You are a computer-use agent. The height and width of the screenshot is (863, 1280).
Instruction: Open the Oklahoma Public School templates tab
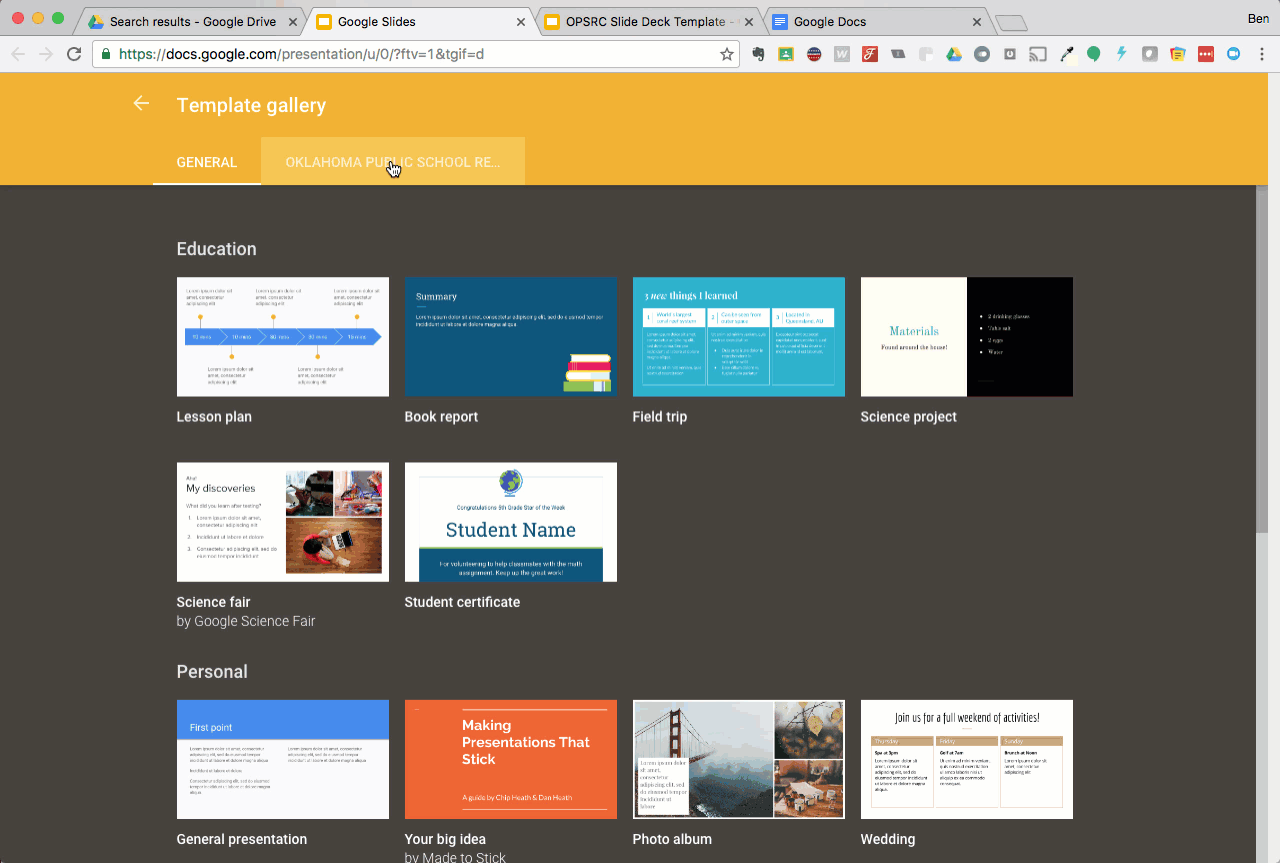point(393,162)
